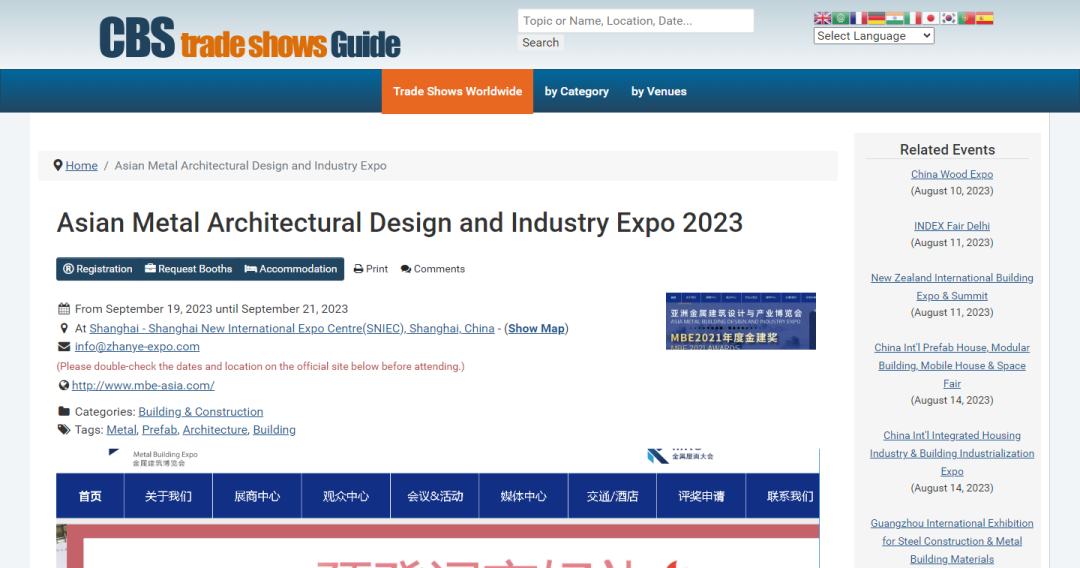The image size is (1080, 568).
Task: Open the Metal tag
Action: tap(121, 430)
